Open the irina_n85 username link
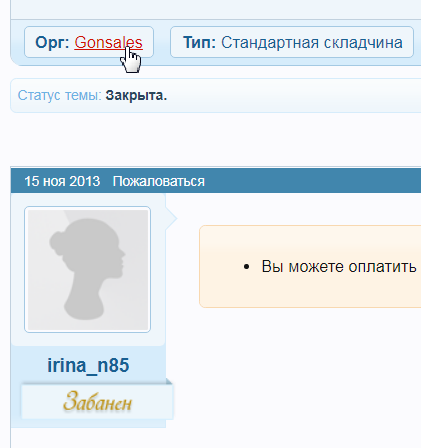 coord(88,365)
